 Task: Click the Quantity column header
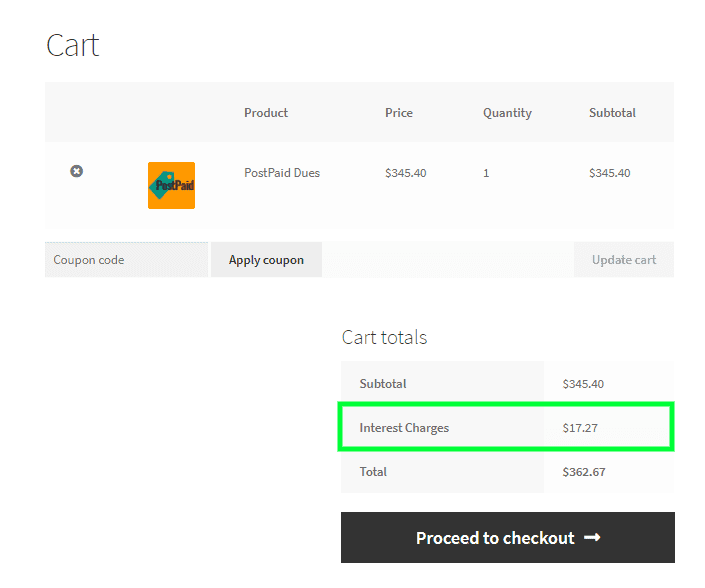coord(507,113)
